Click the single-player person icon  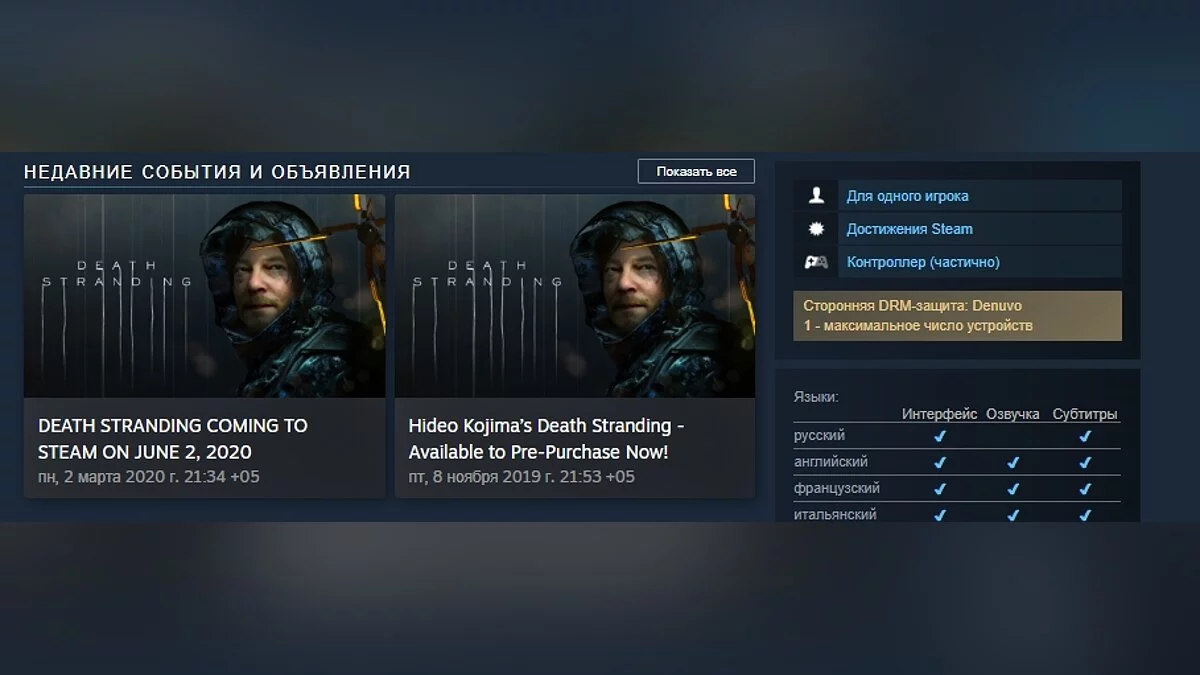(x=817, y=196)
